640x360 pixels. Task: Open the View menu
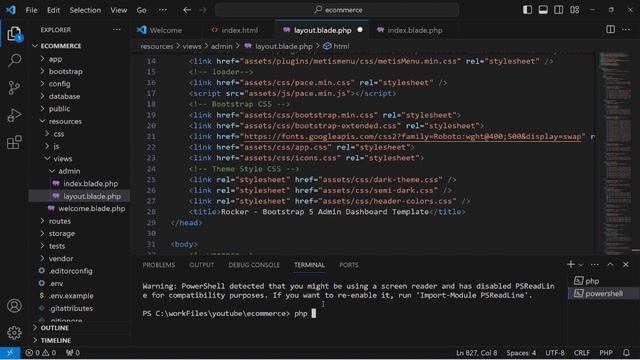pos(118,10)
